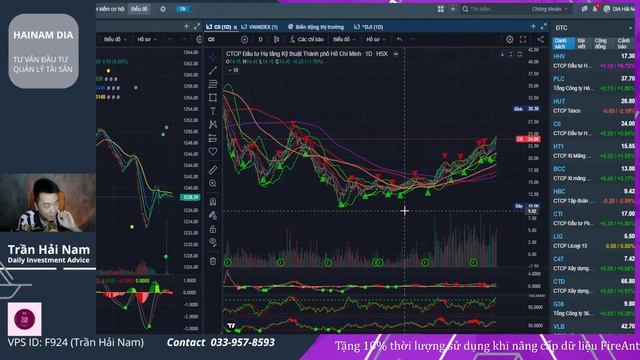Open PLC in the watchlist
This screenshot has height=360, width=640.
click(x=594, y=83)
